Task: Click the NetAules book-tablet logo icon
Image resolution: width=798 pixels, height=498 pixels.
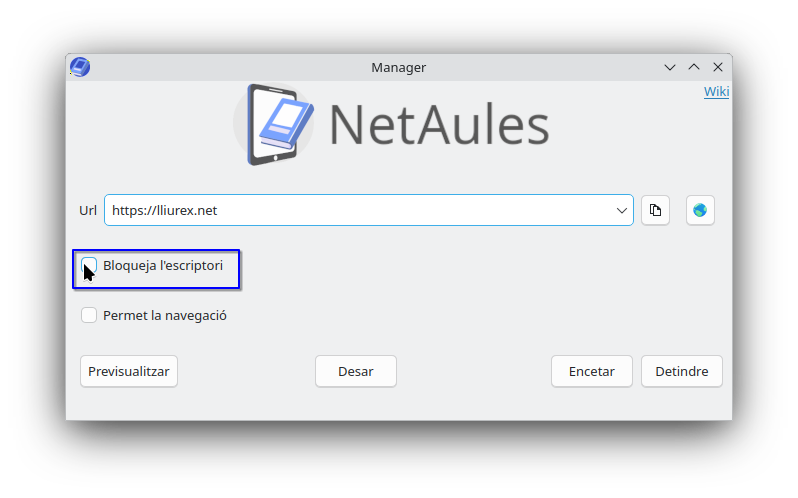Action: [x=274, y=124]
